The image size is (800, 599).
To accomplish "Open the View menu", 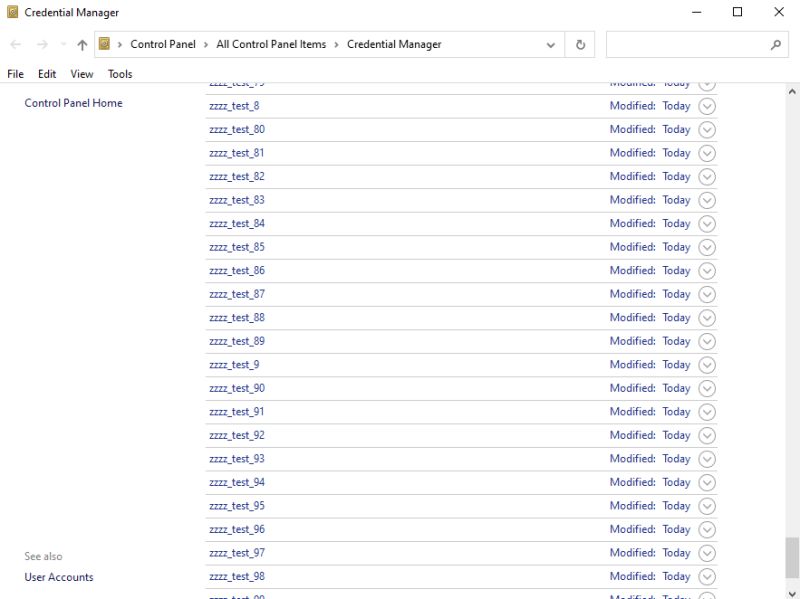I will [82, 74].
